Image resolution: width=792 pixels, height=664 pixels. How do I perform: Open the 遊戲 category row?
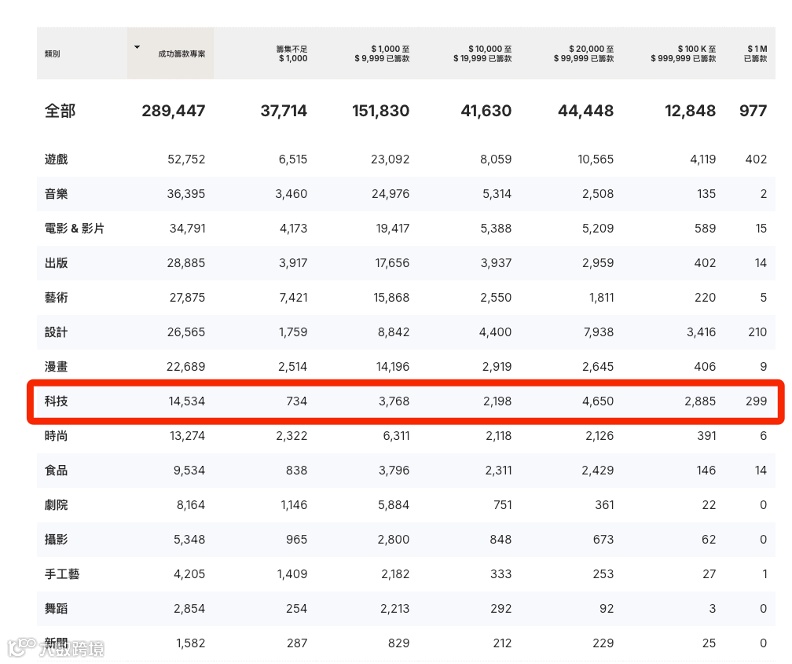56,159
